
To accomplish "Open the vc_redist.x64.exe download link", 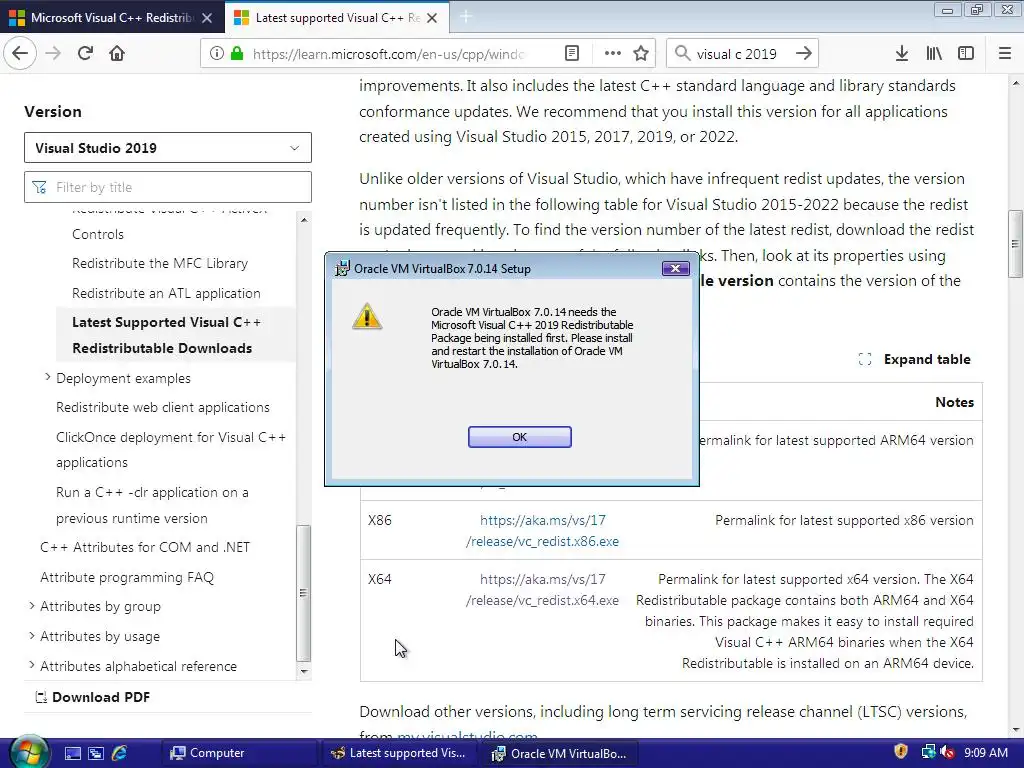I will pyautogui.click(x=542, y=590).
